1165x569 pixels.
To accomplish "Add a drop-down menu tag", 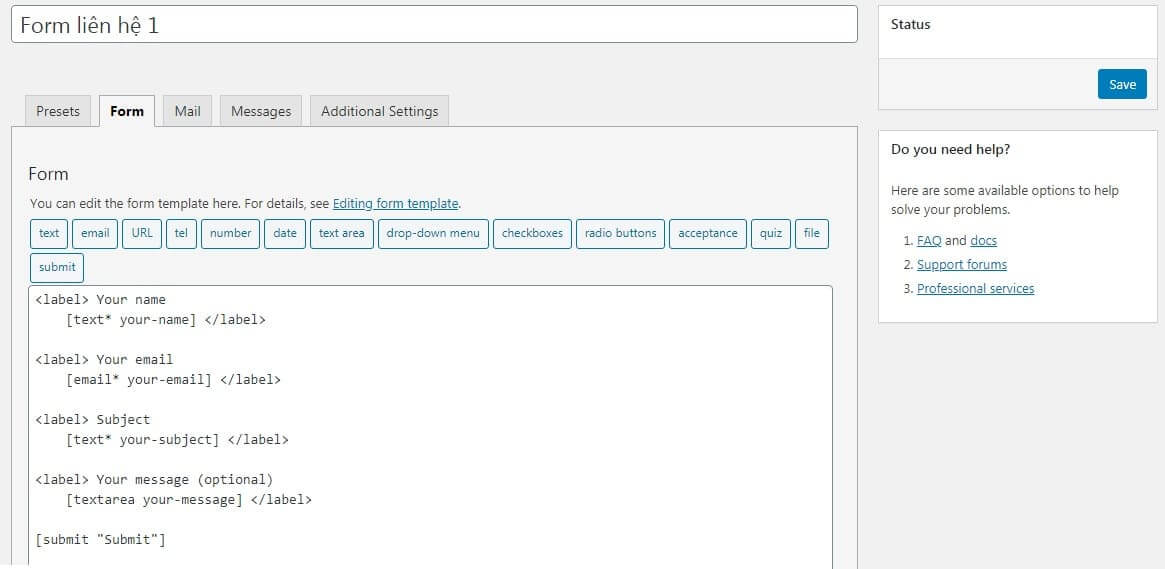I will point(433,233).
